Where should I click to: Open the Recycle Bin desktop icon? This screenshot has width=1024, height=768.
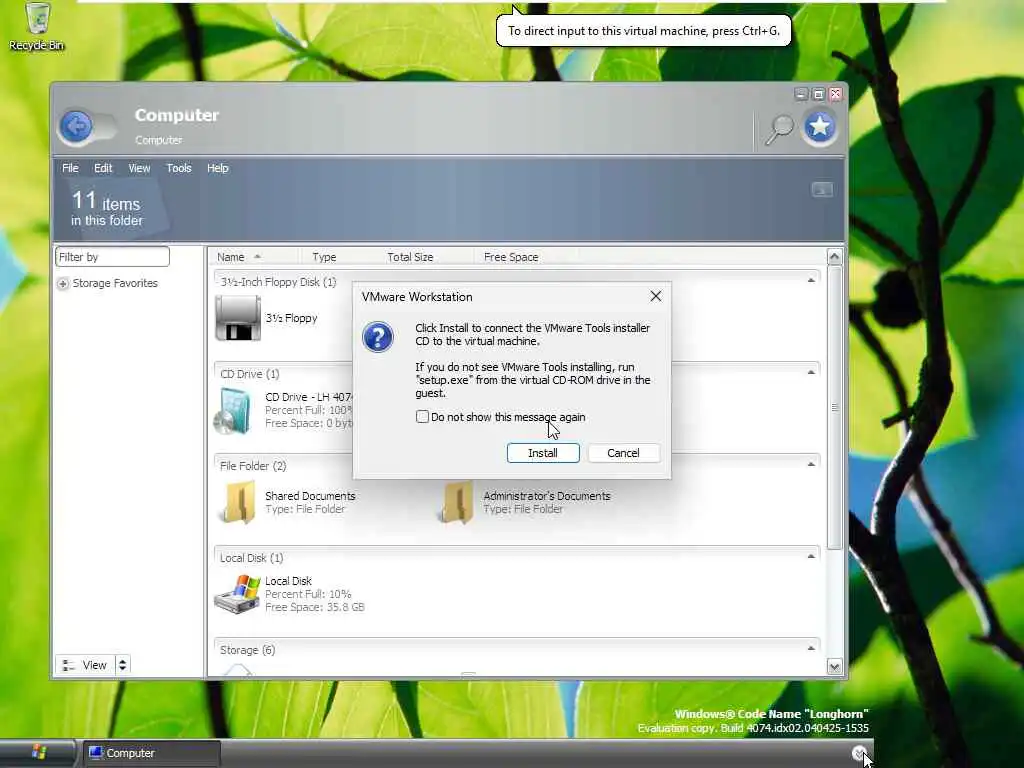pos(38,26)
